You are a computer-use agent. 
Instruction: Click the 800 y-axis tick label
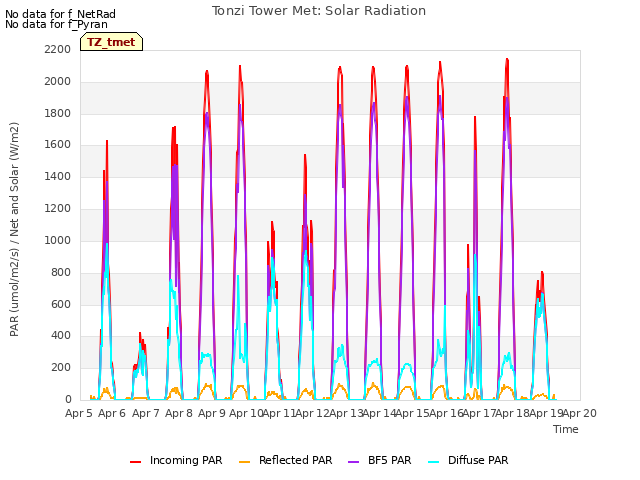pyautogui.click(x=61, y=272)
